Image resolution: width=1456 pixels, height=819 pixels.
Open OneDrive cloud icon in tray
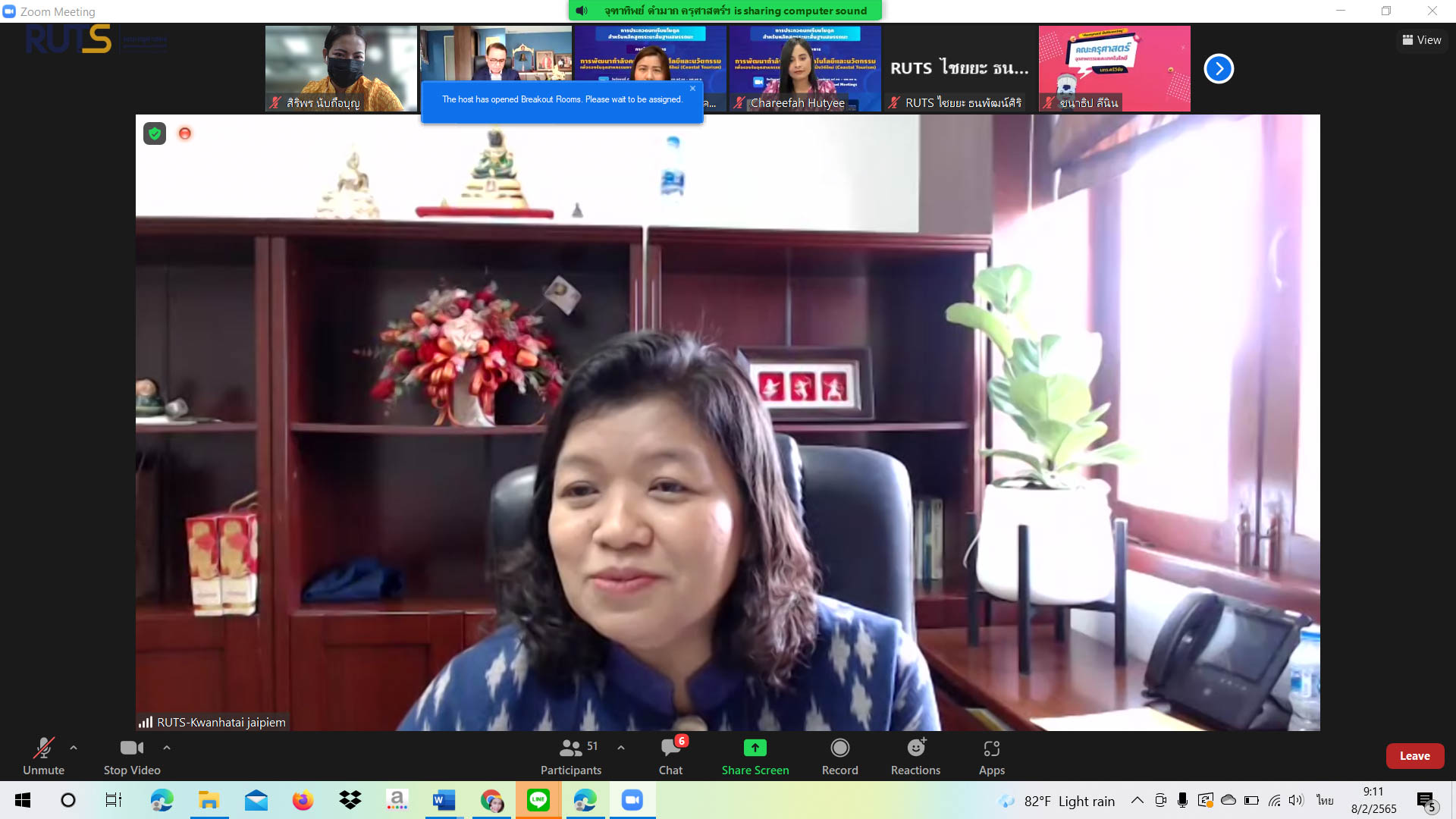[x=1228, y=800]
